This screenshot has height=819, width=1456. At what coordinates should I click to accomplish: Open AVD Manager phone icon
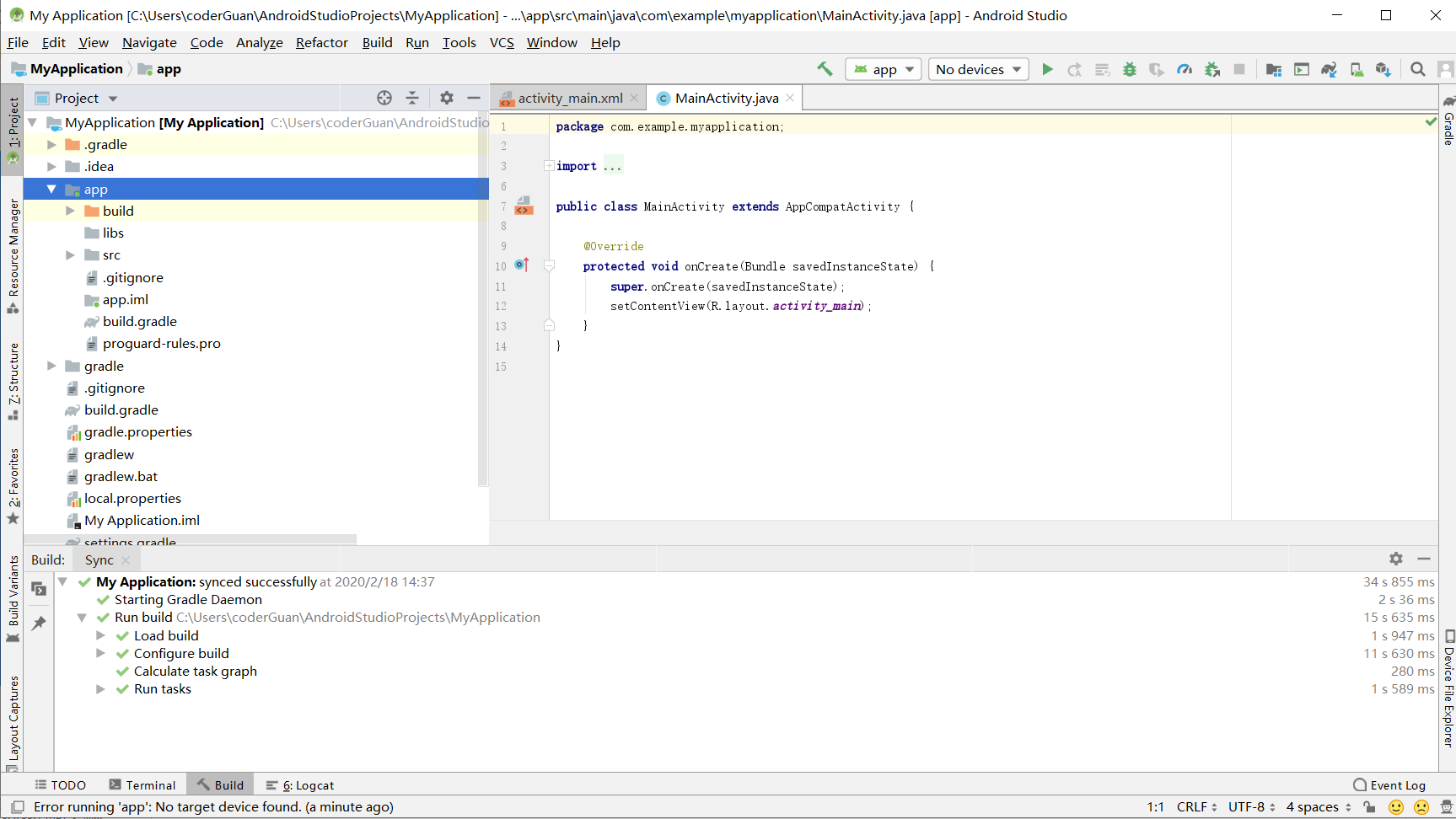coord(1357,69)
